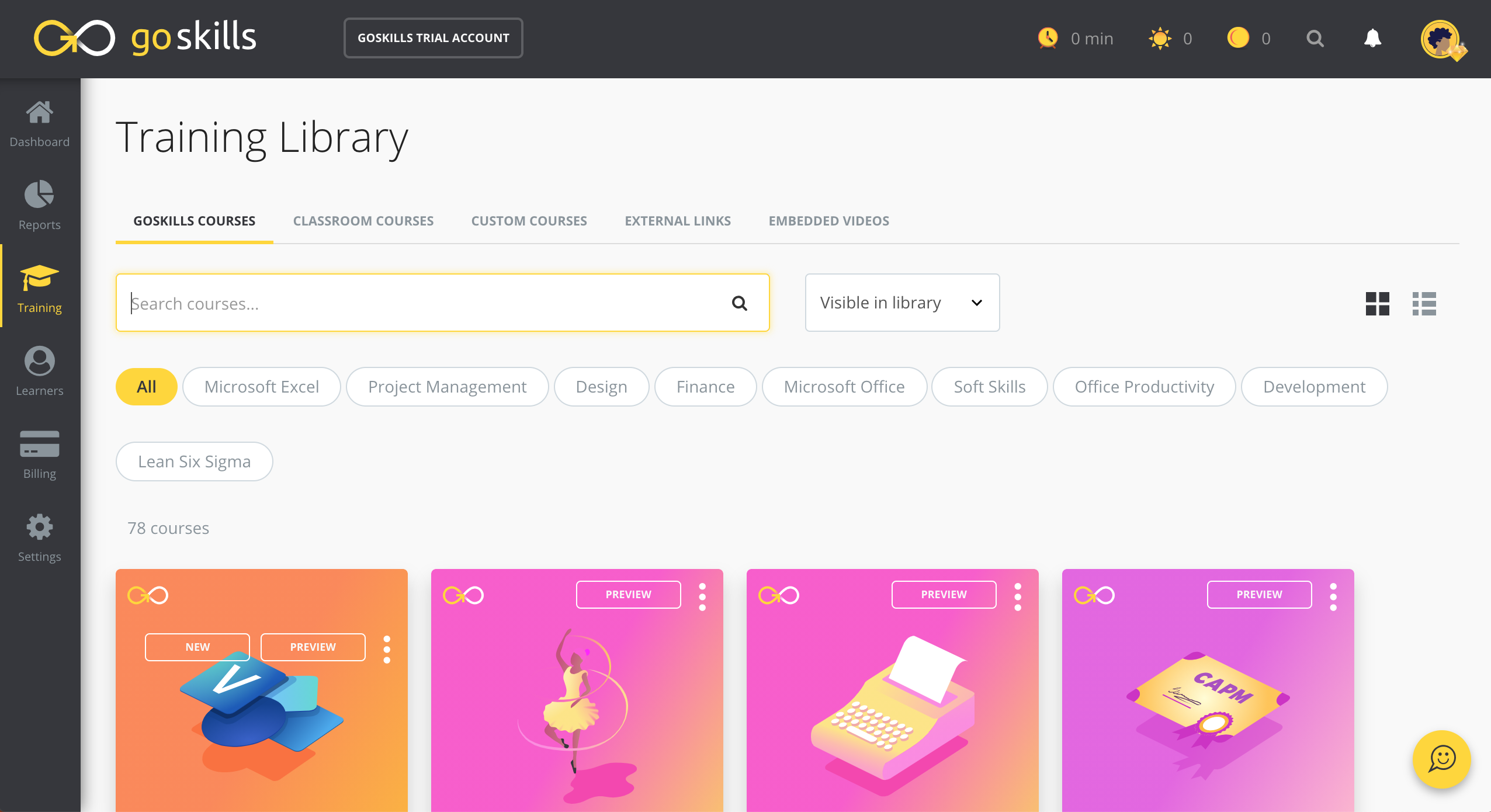Switch to the Classroom Courses tab

pos(363,221)
